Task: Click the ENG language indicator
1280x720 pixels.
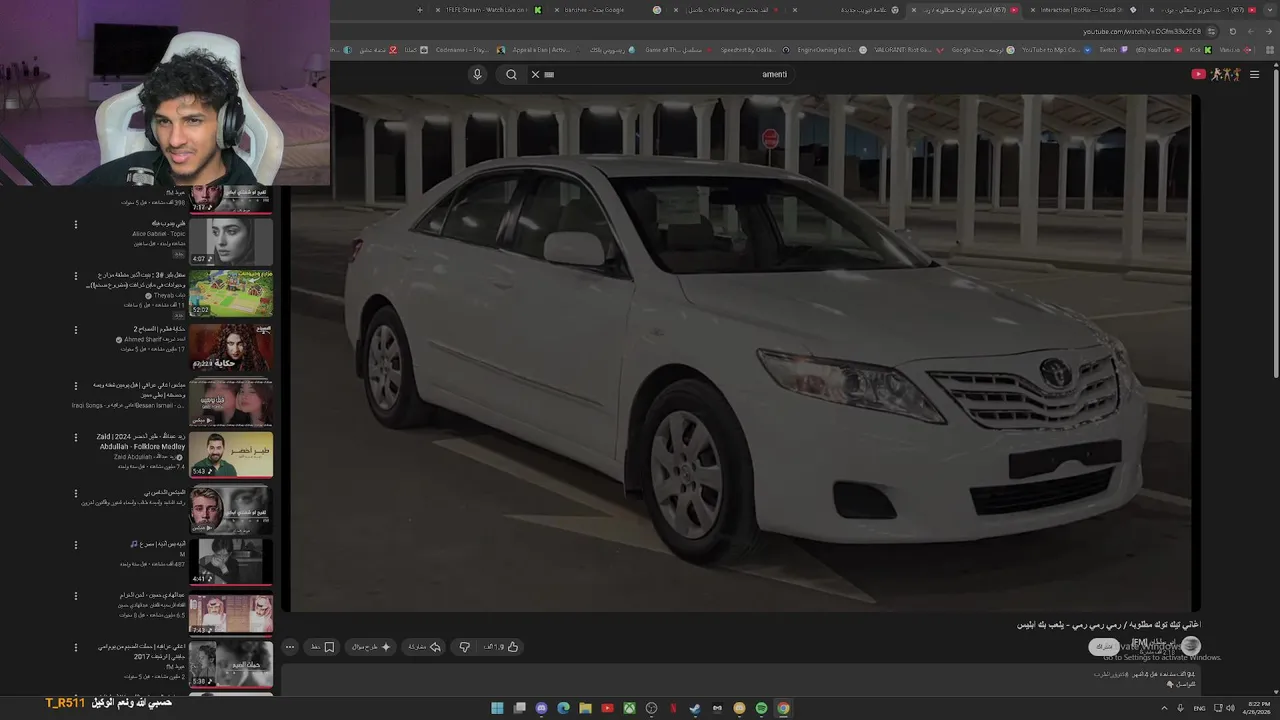Action: 1199,708
